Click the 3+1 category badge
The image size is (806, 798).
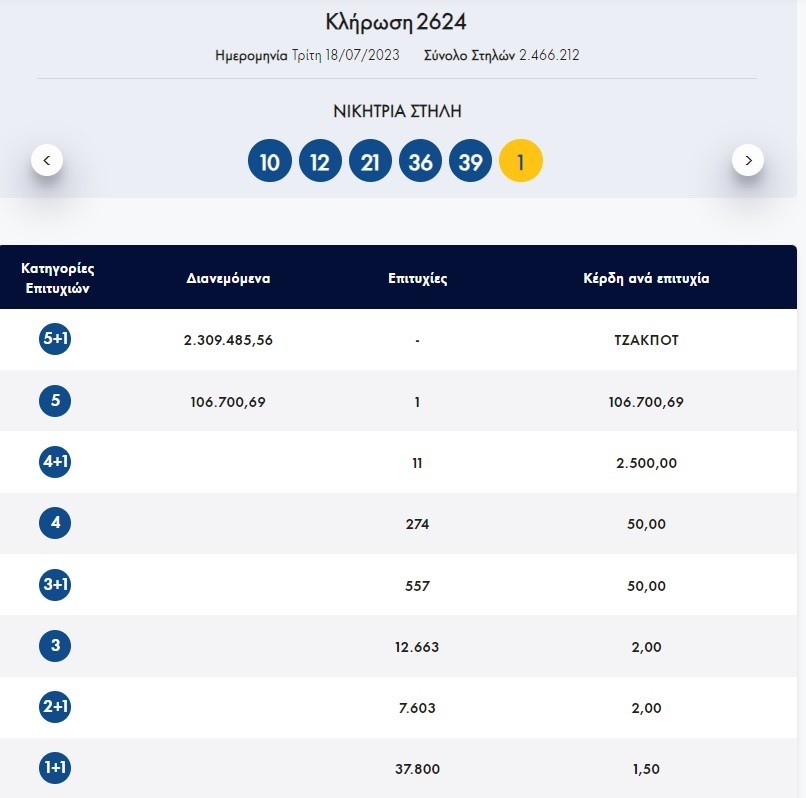tap(55, 585)
